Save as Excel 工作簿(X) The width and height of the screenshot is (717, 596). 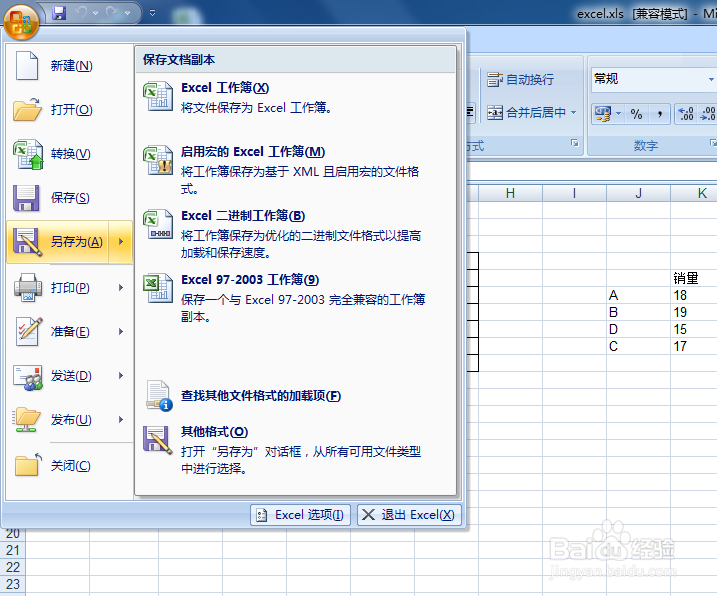pyautogui.click(x=295, y=97)
